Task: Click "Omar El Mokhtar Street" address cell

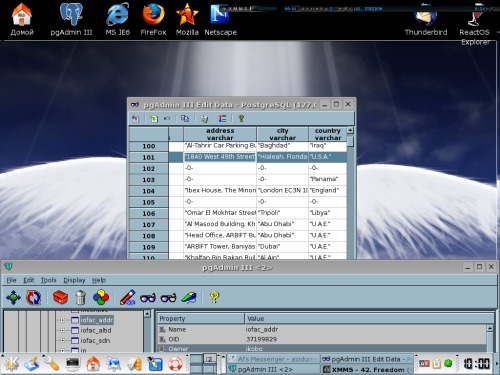Action: (x=220, y=213)
